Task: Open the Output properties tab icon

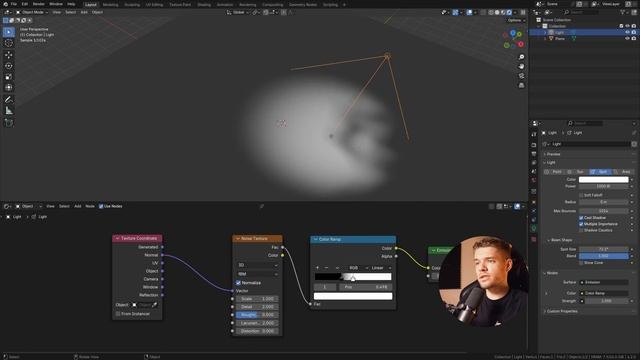Action: tap(533, 154)
